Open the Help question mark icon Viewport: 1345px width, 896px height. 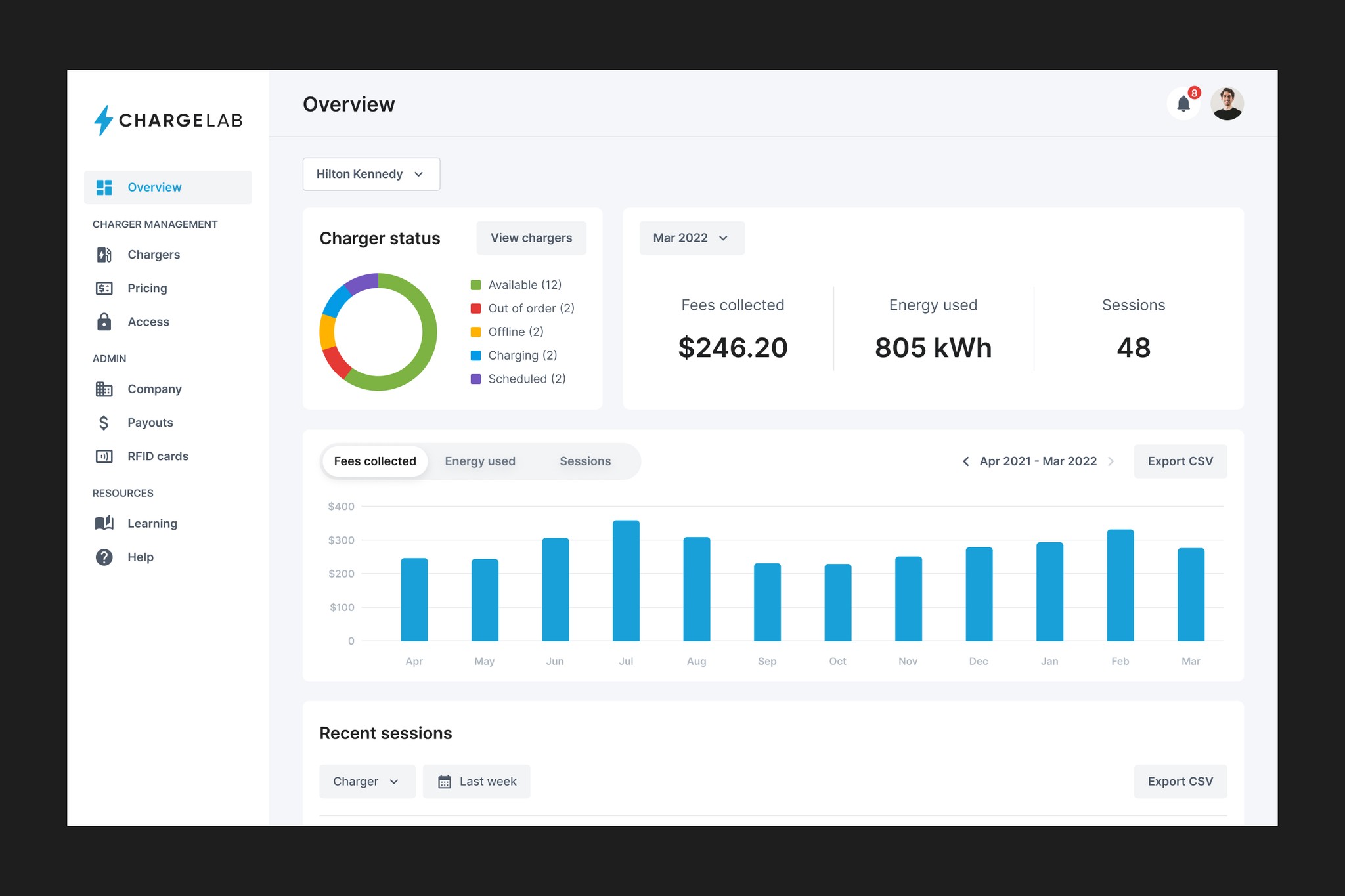tap(104, 557)
